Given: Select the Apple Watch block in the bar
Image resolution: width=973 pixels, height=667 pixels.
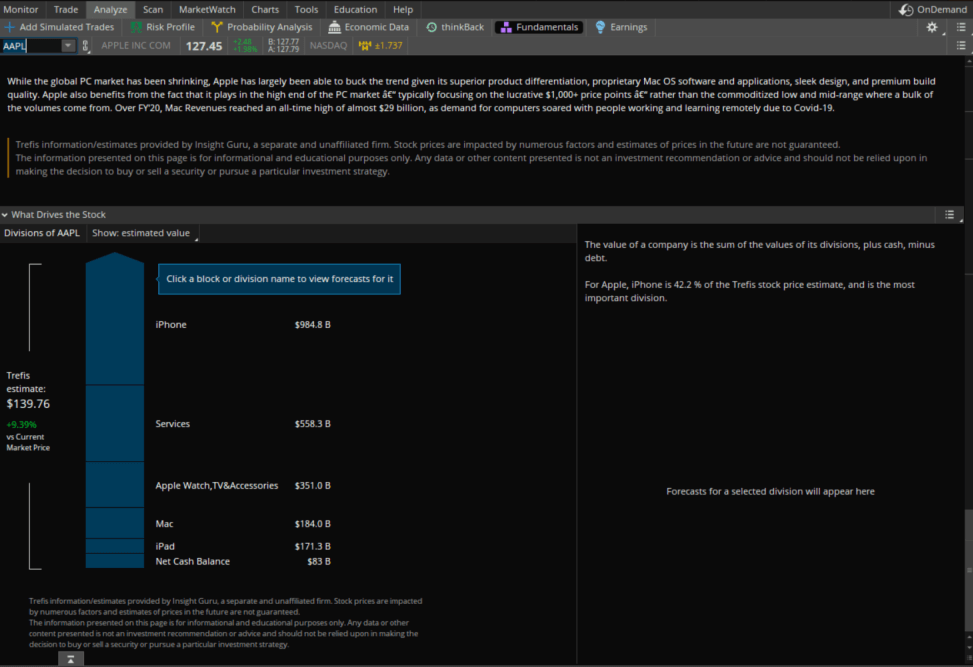Looking at the screenshot, I should [x=115, y=485].
